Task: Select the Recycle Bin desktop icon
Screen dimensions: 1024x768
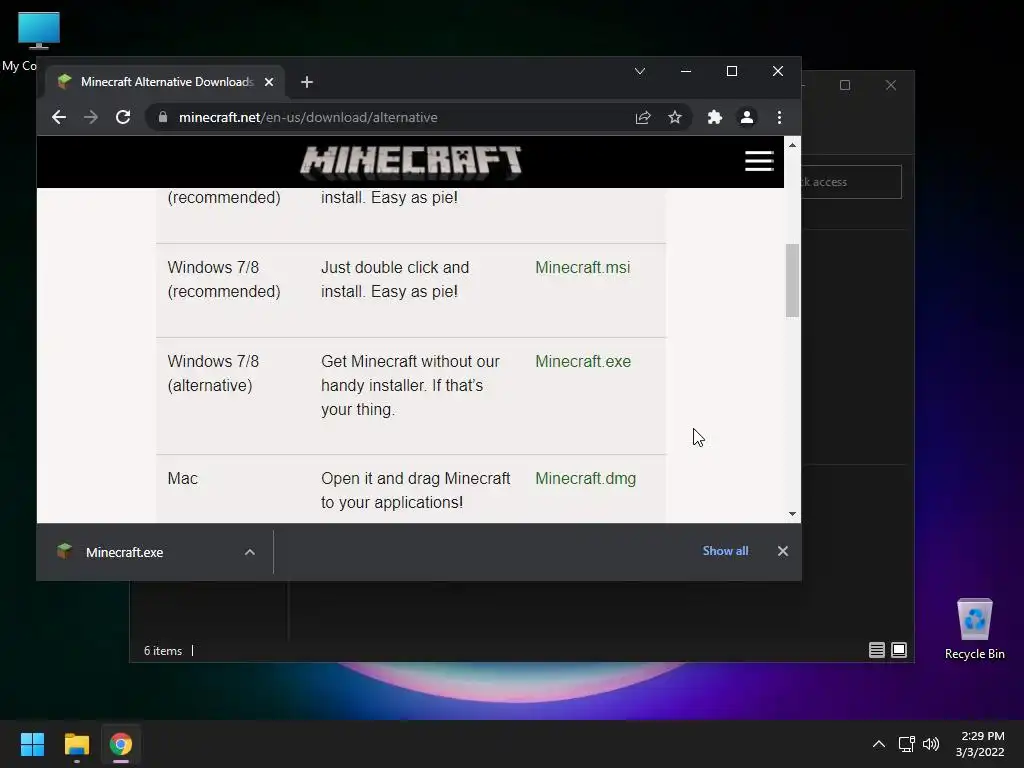Action: (974, 630)
